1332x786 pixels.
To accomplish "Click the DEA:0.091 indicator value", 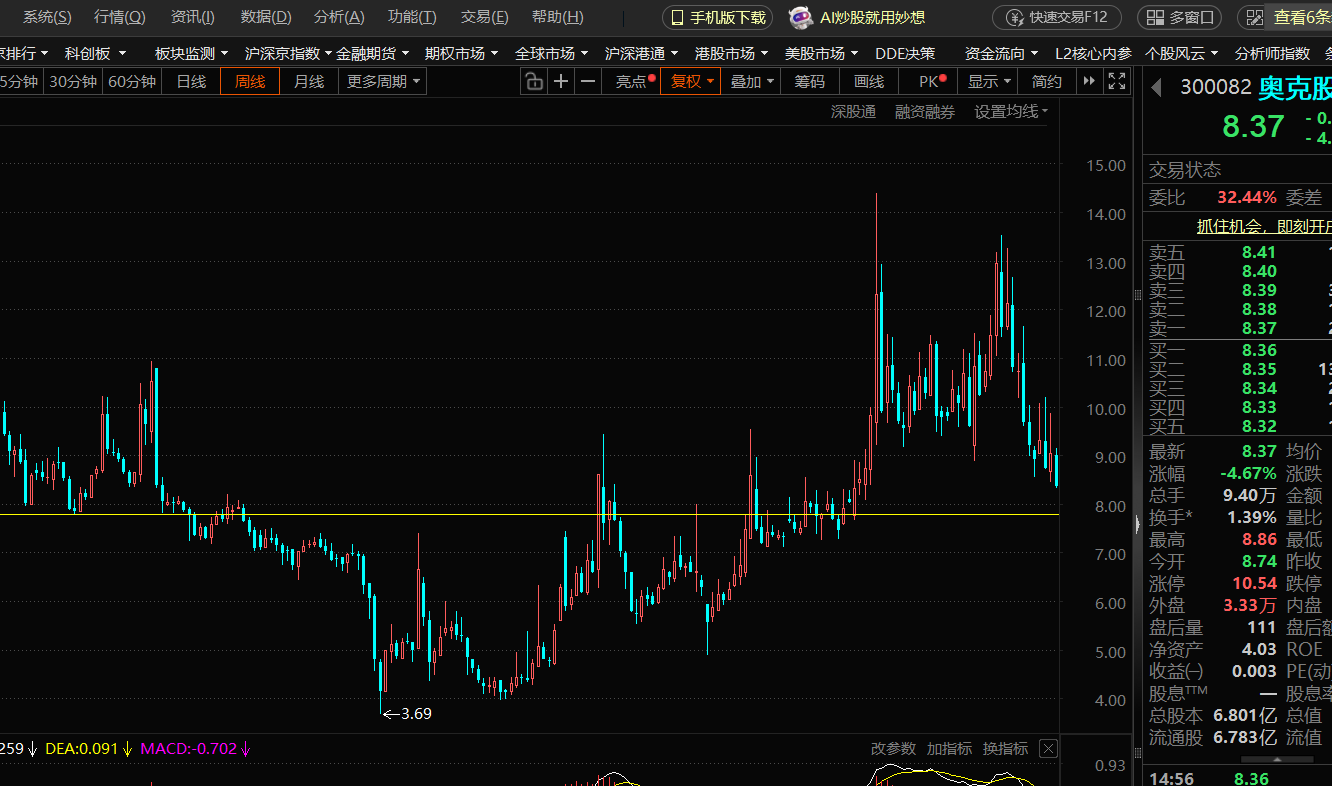I will (x=88, y=748).
